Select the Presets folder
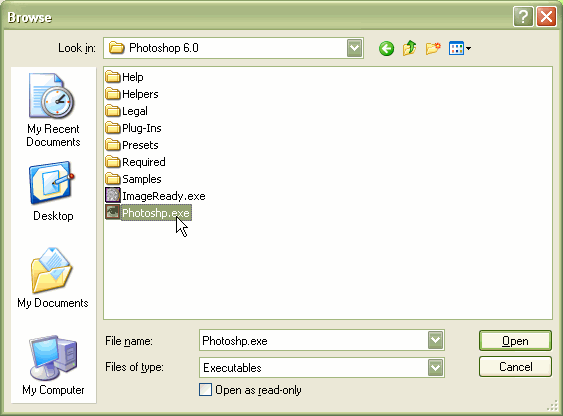 [x=132, y=145]
